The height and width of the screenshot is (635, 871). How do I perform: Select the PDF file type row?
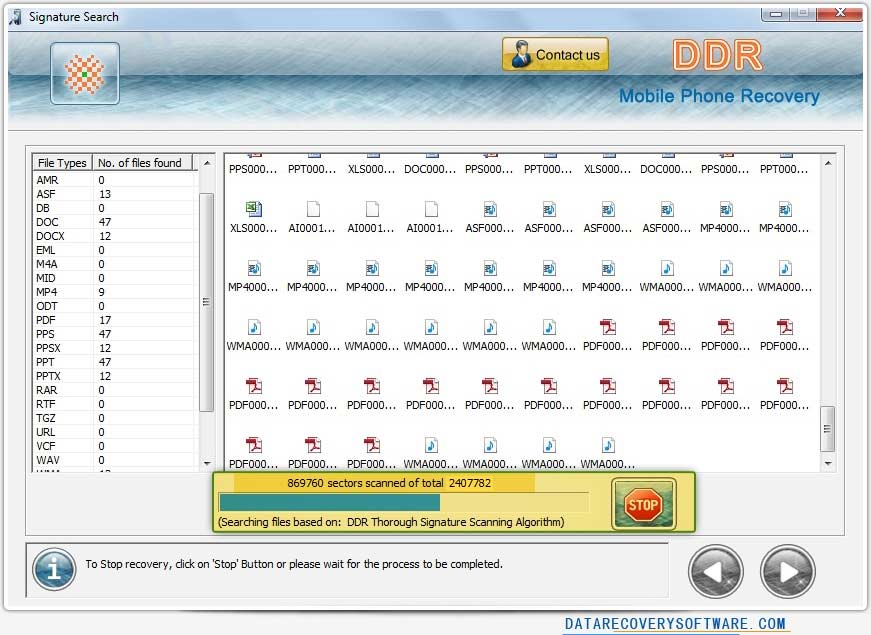[x=115, y=320]
